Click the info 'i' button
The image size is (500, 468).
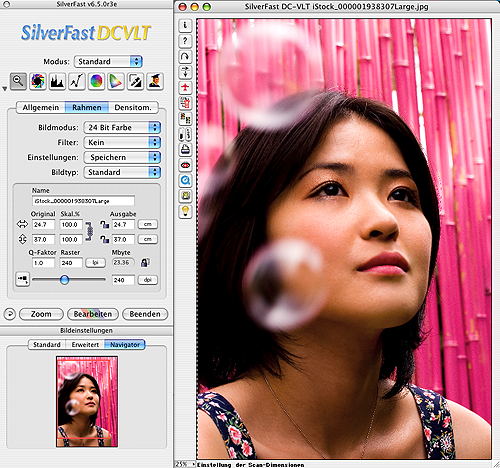click(x=185, y=25)
